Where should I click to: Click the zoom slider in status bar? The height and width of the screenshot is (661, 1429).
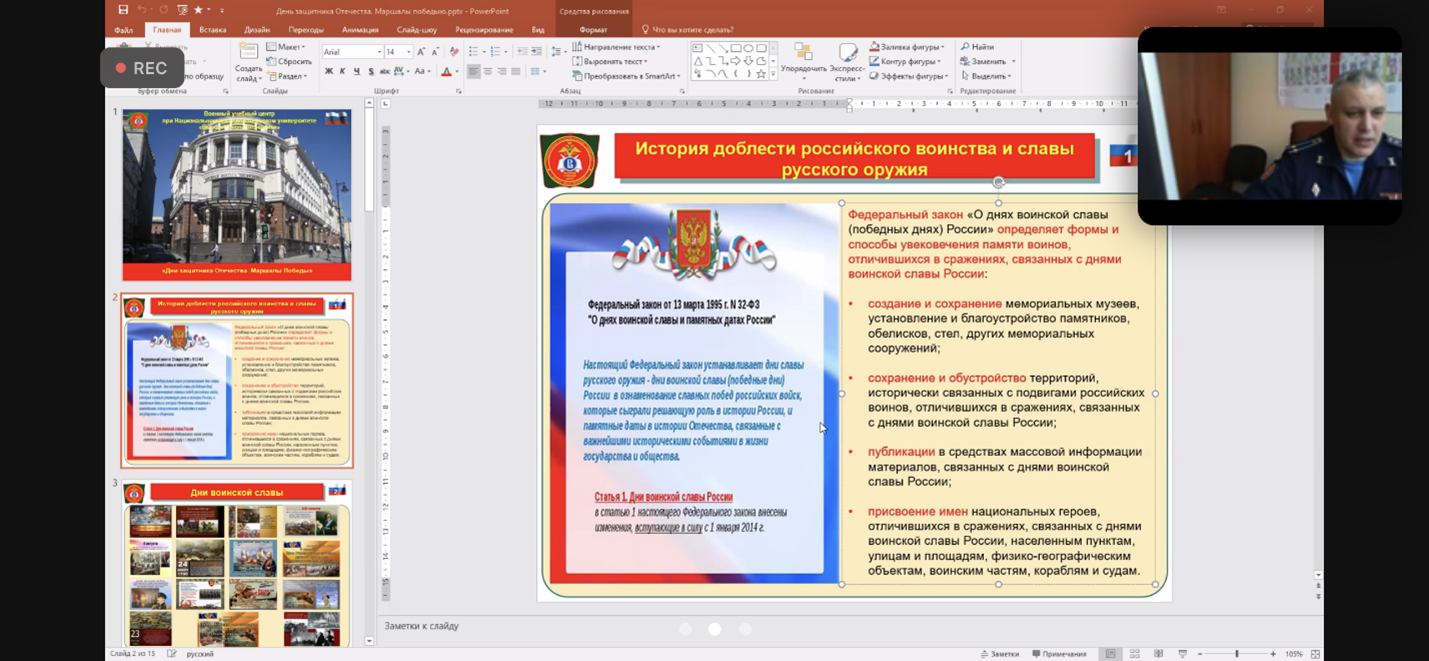tap(1236, 654)
